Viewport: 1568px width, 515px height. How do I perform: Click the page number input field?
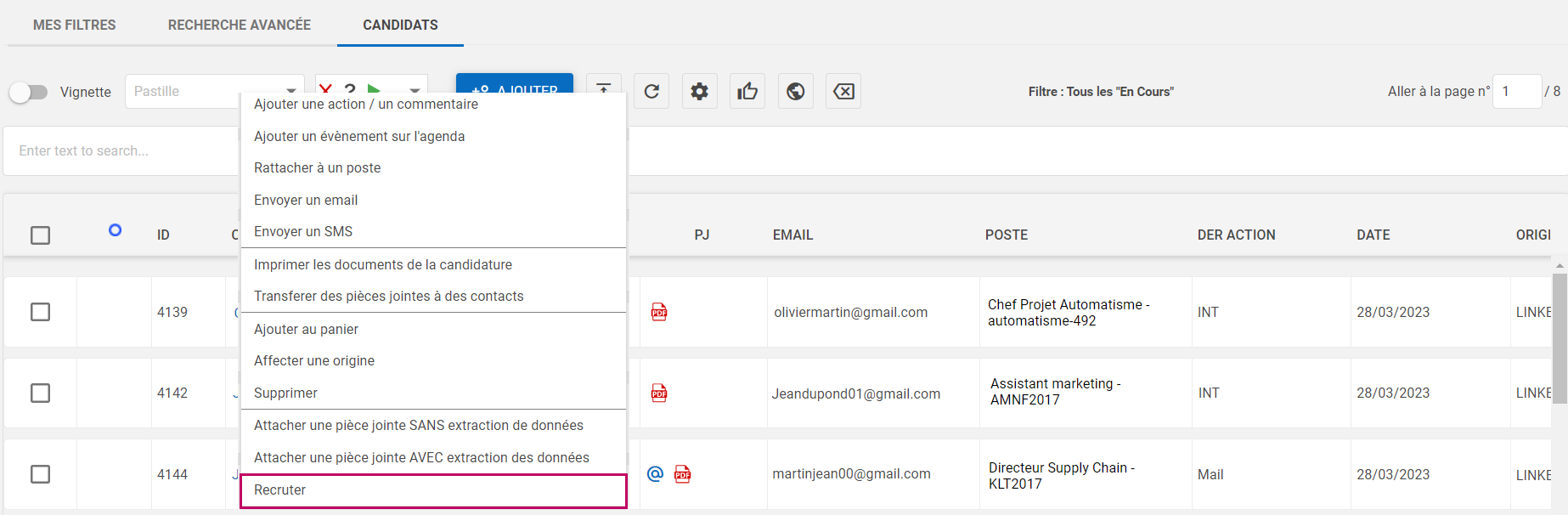[x=1516, y=92]
